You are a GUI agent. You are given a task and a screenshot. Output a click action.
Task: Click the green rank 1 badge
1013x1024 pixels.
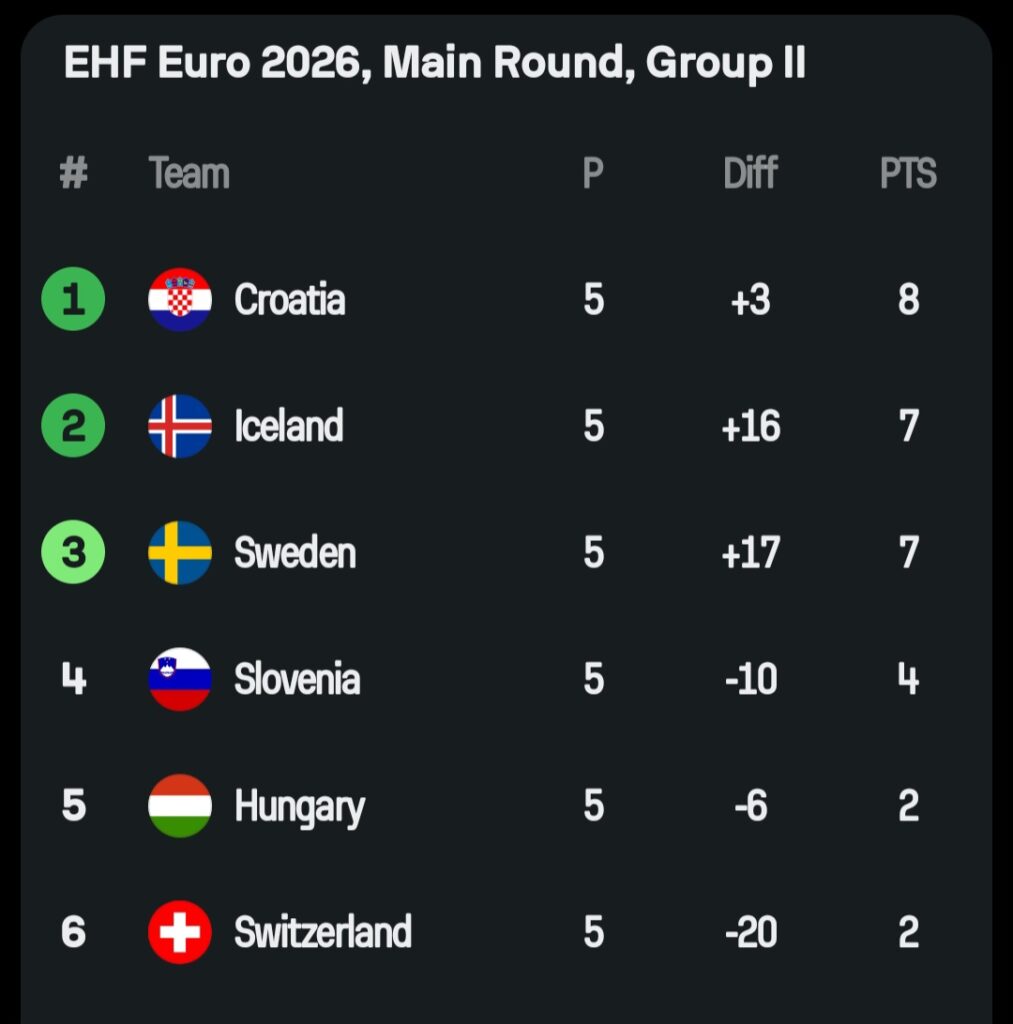point(73,299)
